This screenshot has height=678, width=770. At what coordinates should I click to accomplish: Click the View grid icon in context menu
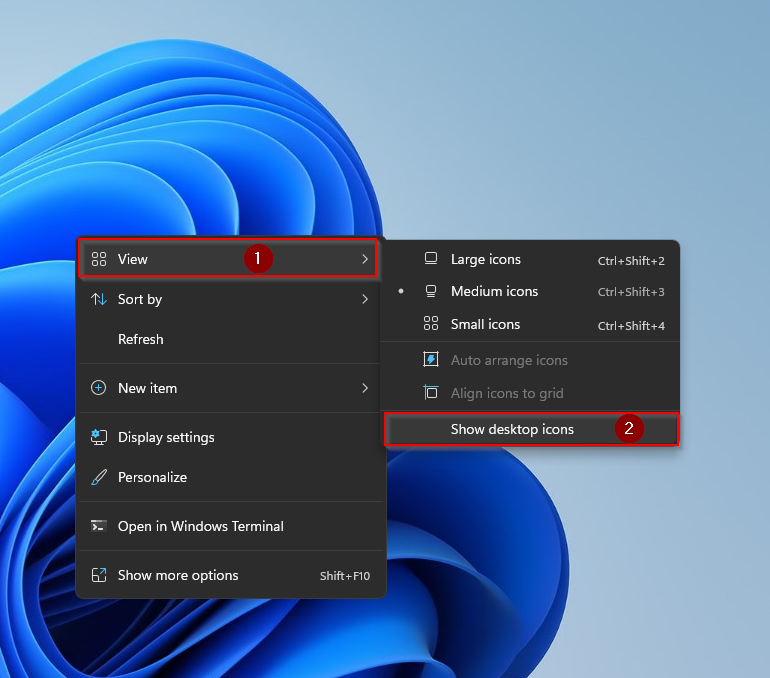coord(98,259)
